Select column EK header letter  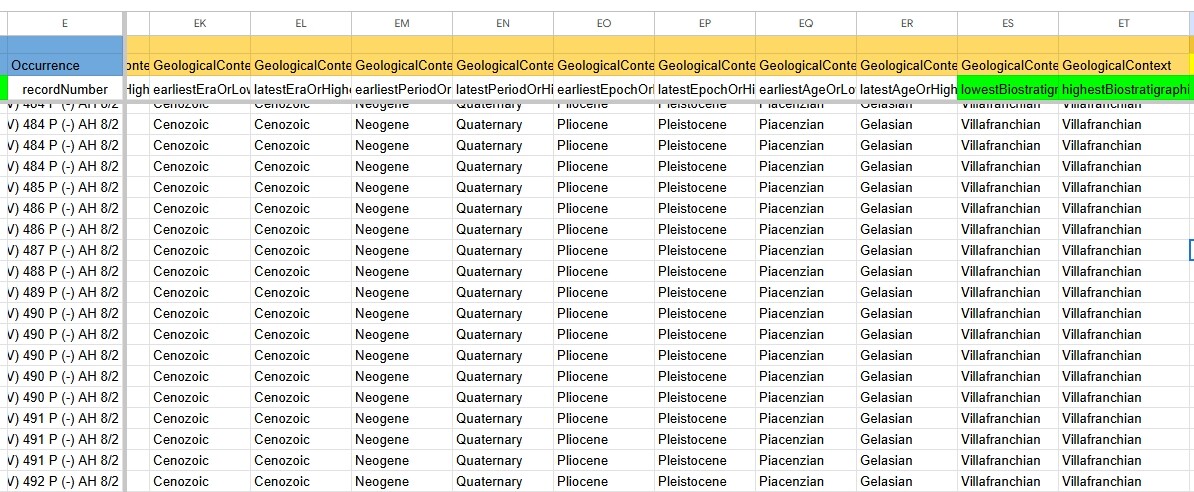point(200,22)
